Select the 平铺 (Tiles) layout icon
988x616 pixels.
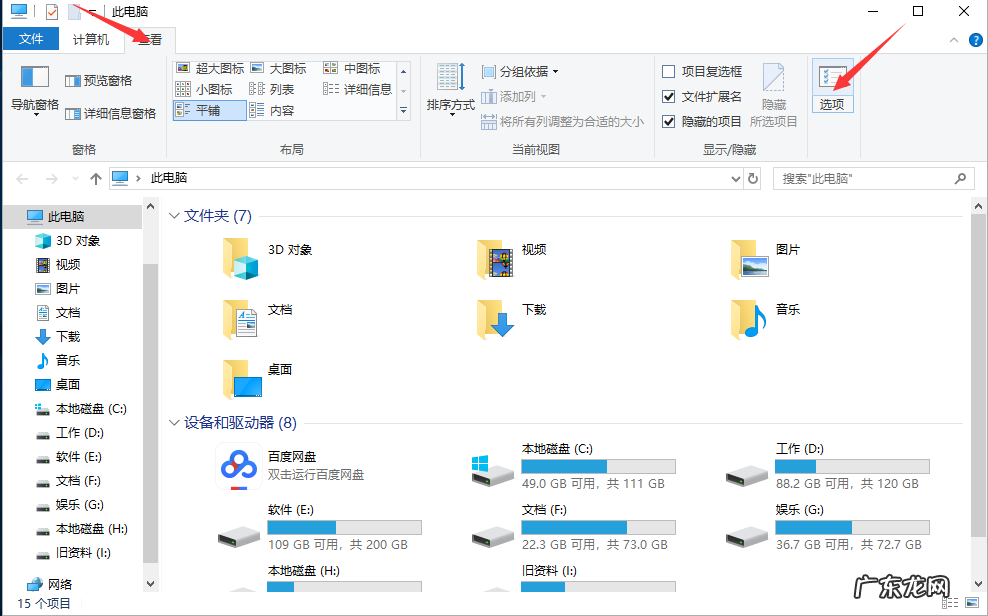(207, 109)
